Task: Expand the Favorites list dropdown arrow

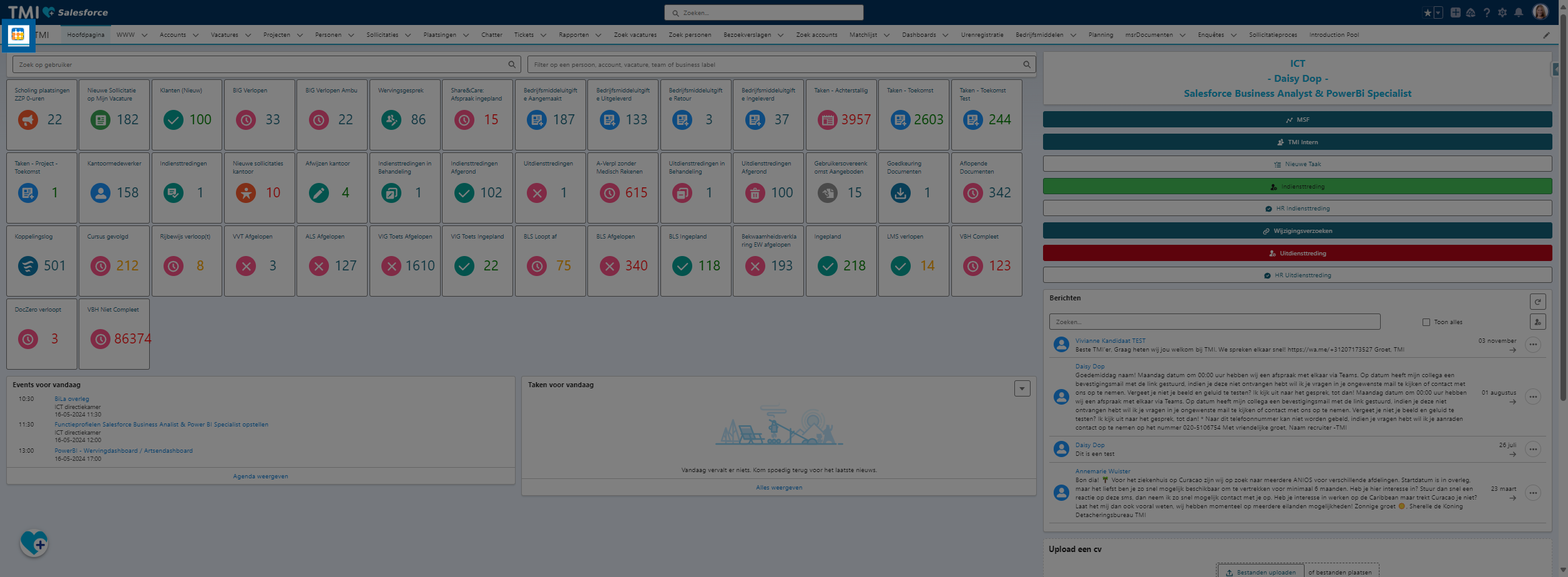Action: [x=1438, y=12]
